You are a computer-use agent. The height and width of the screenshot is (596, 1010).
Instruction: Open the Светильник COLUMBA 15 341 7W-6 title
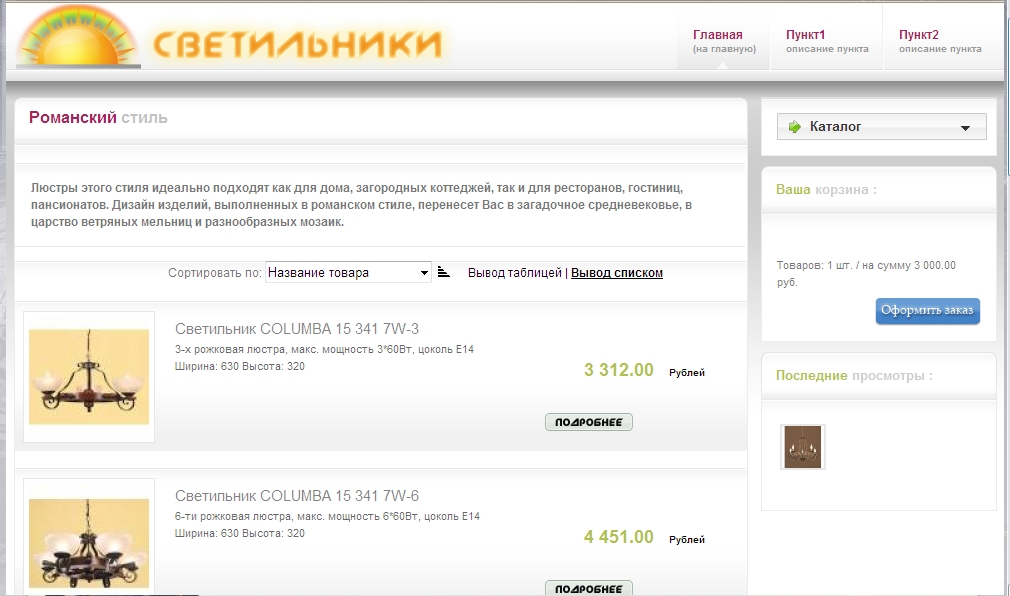(297, 495)
